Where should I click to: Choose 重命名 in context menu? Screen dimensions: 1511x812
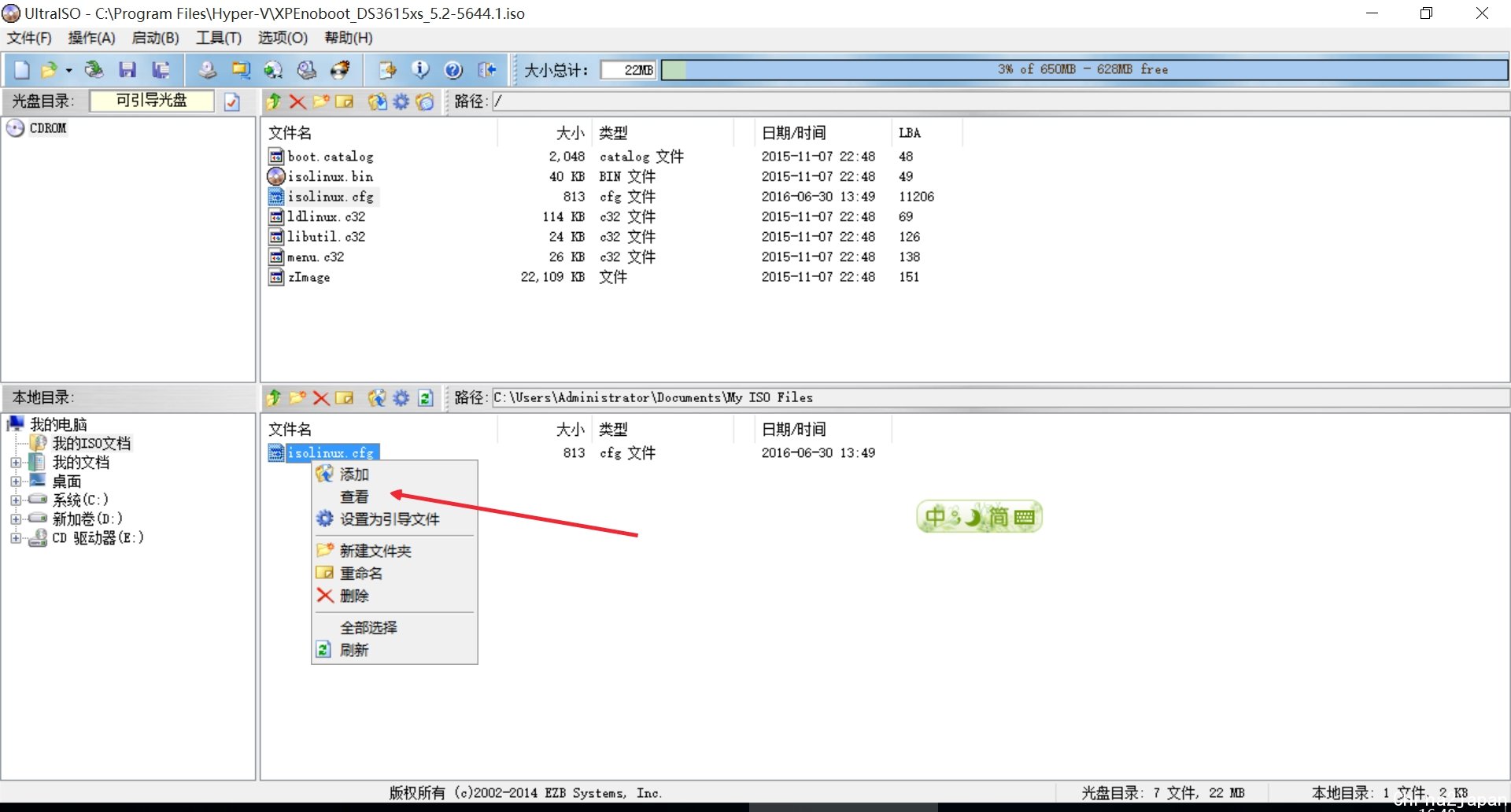394,574
